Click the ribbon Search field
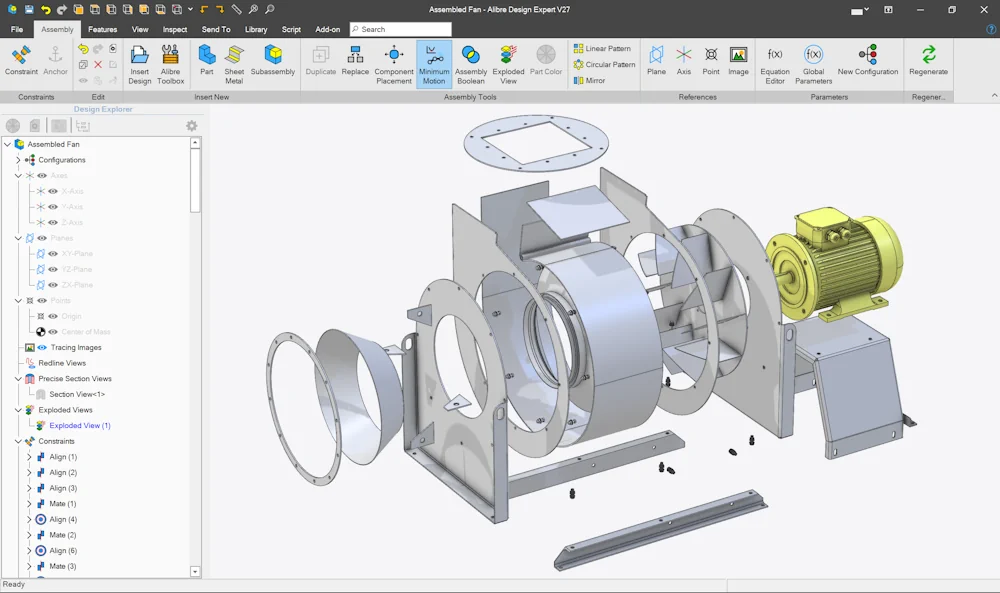This screenshot has height=593, width=1000. pyautogui.click(x=401, y=29)
